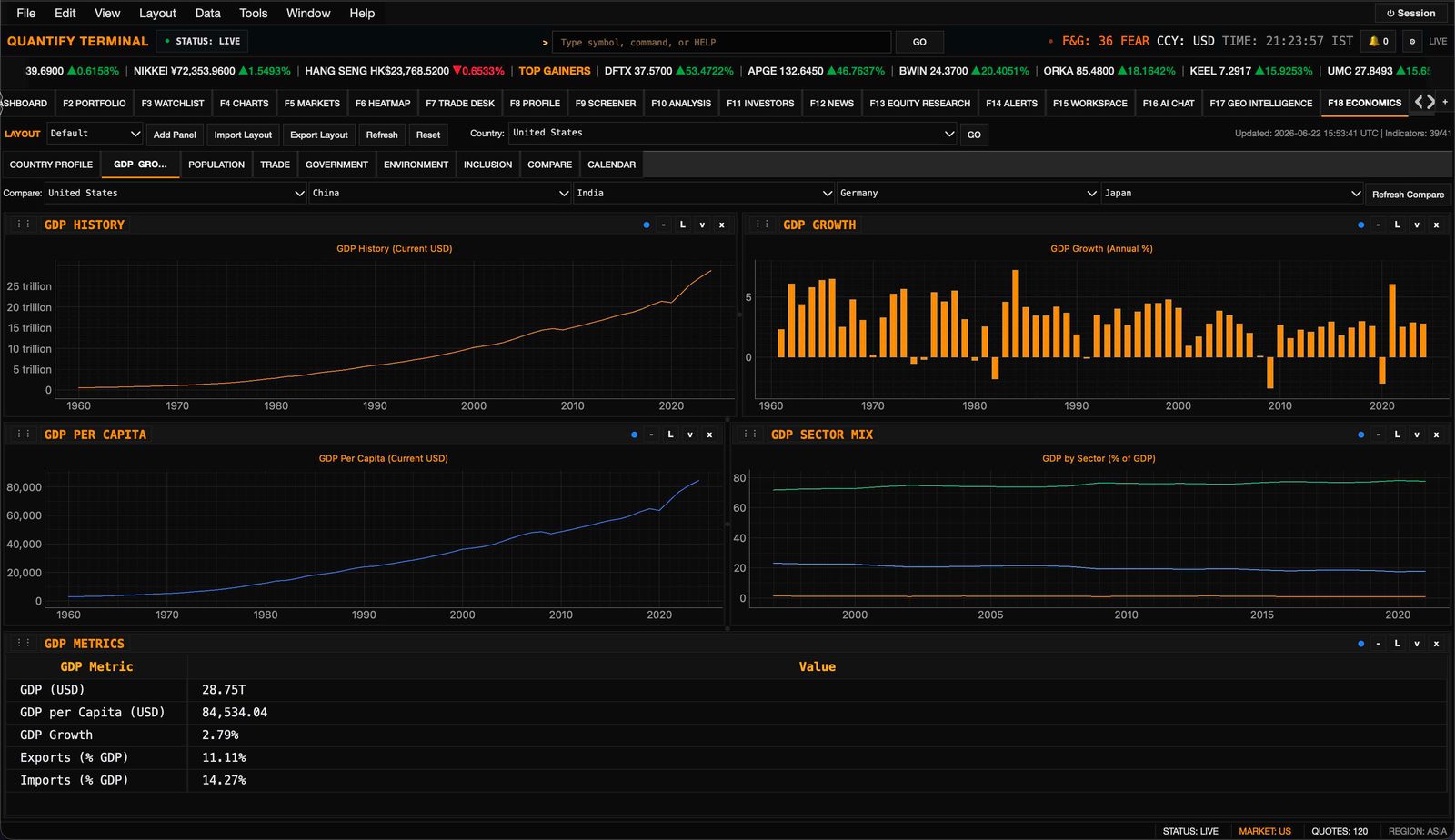This screenshot has width=1455, height=840.
Task: Collapse GDP SECTOR MIX panel with v button
Action: (x=1417, y=435)
